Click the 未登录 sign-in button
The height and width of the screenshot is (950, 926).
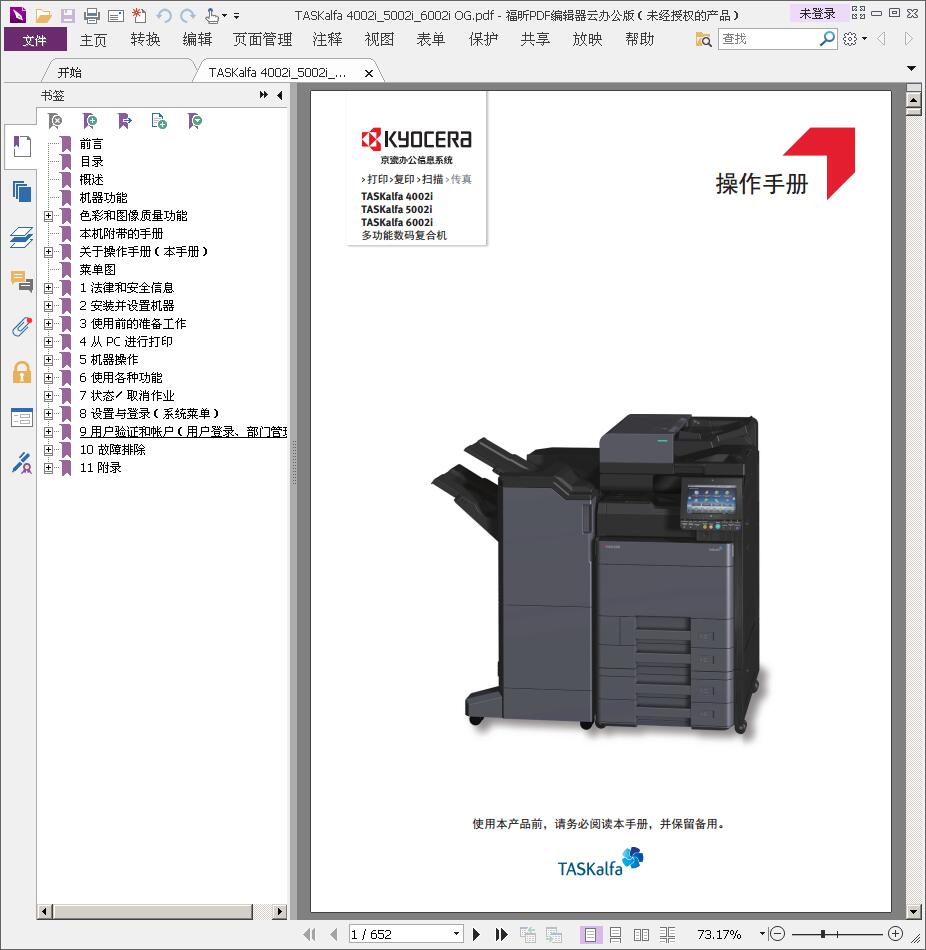tap(817, 14)
